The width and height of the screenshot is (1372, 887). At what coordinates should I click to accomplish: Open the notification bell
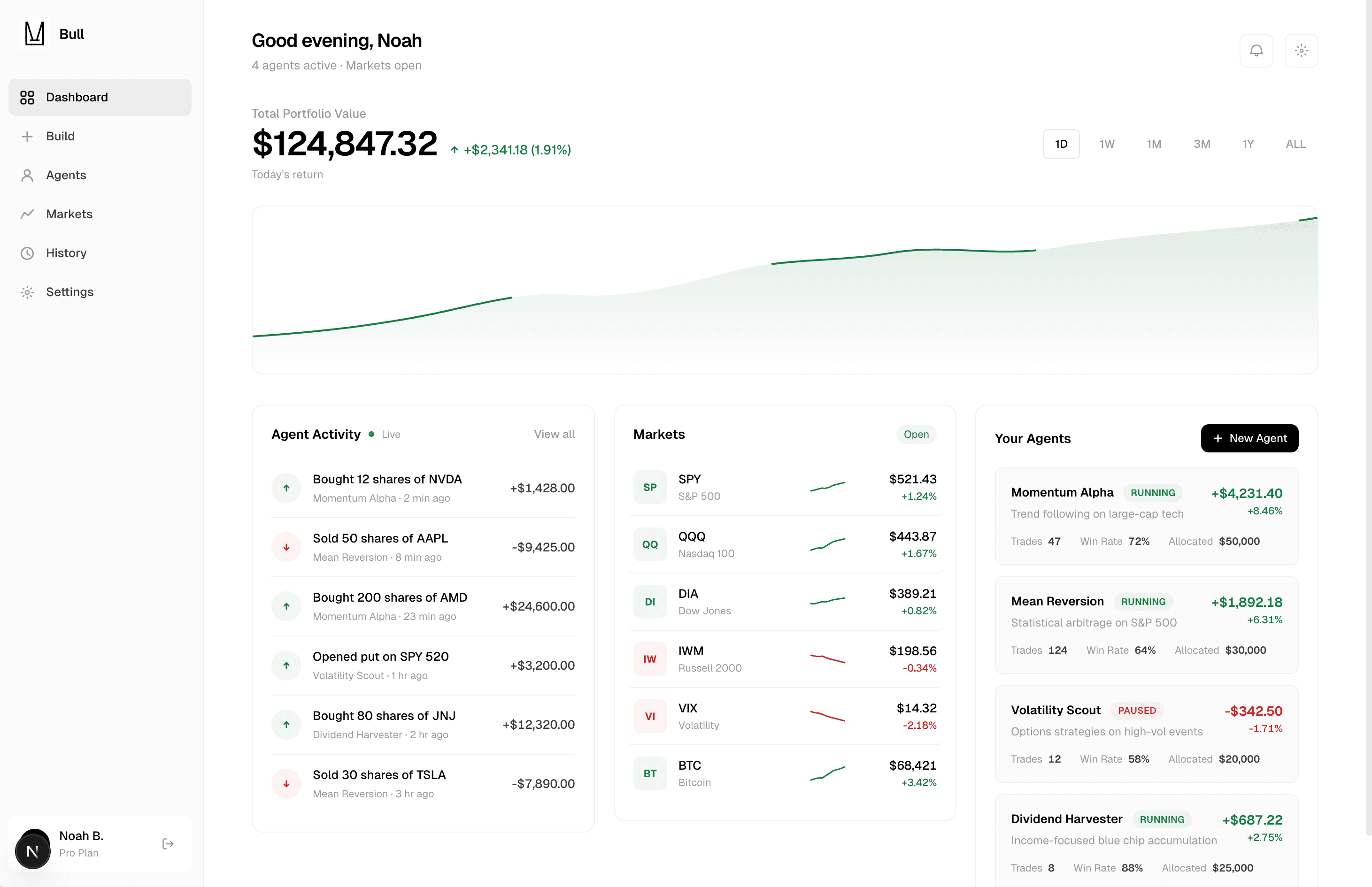tap(1256, 50)
